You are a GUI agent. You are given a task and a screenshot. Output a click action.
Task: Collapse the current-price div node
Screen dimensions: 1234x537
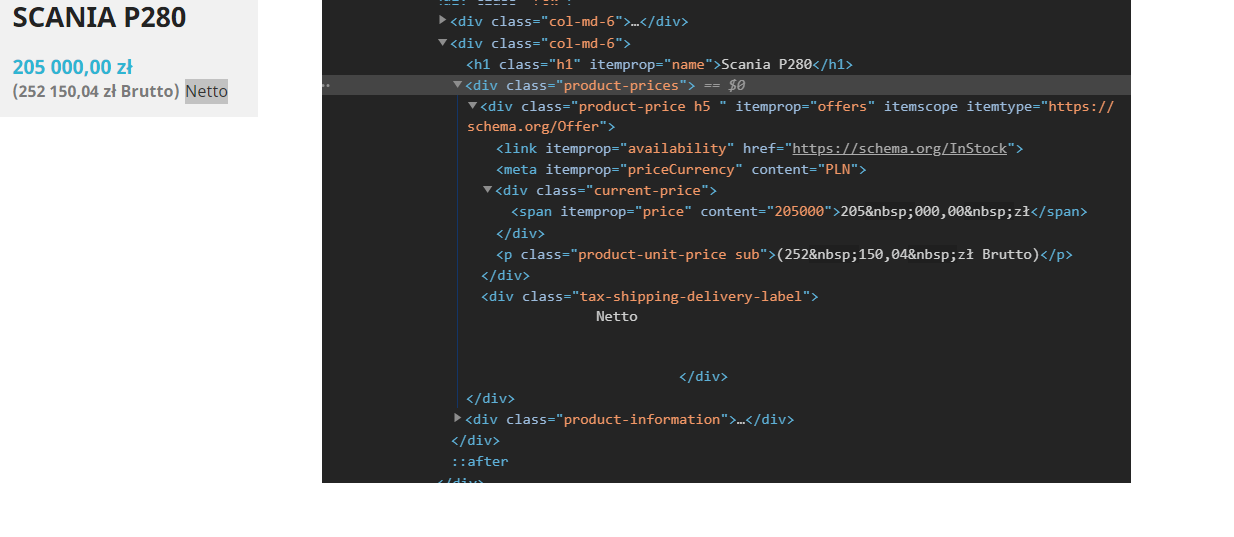click(488, 190)
